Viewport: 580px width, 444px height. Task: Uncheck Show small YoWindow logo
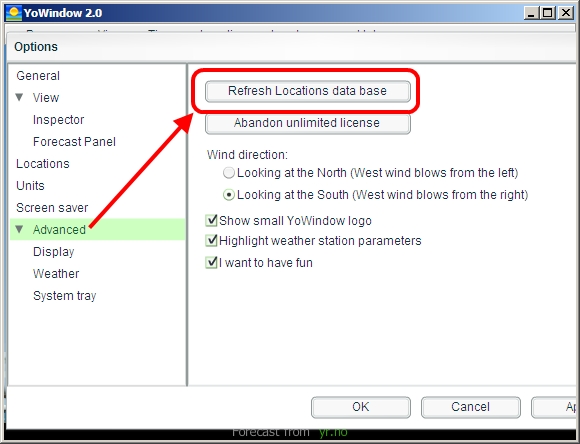coord(211,221)
